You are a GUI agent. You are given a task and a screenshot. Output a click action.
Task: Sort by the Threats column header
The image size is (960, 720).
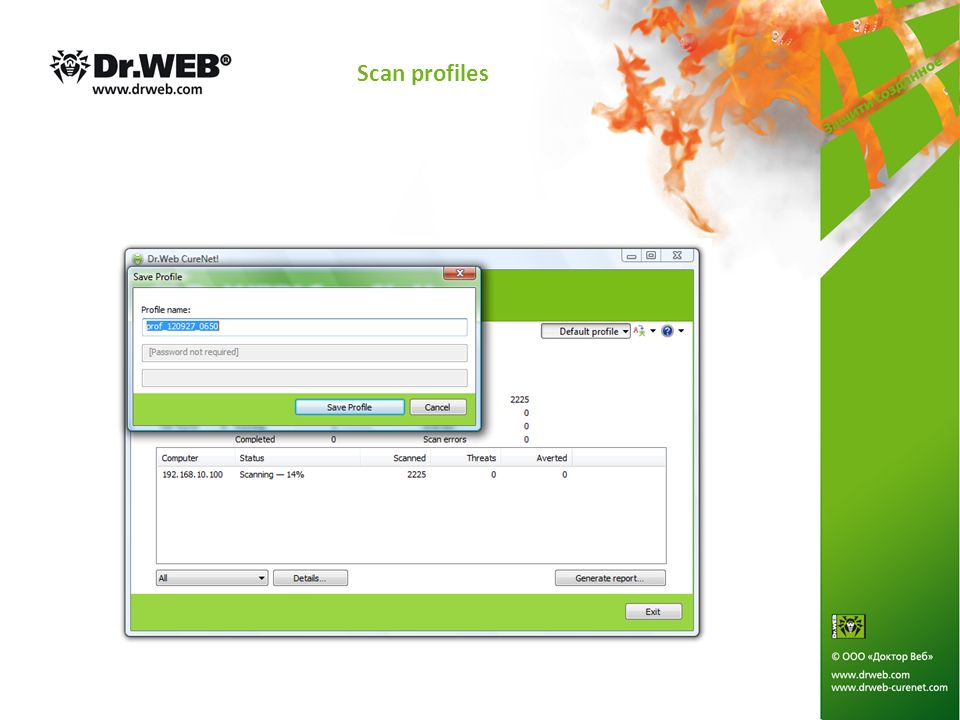coord(466,458)
